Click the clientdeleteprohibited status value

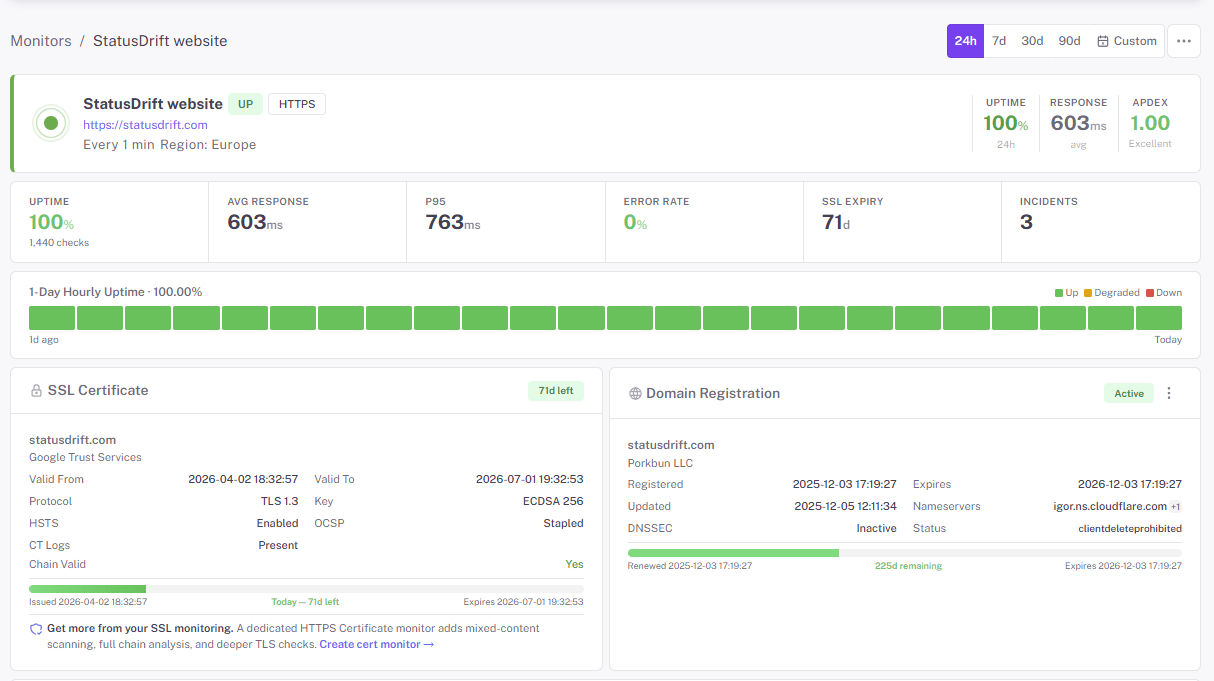[1130, 529]
